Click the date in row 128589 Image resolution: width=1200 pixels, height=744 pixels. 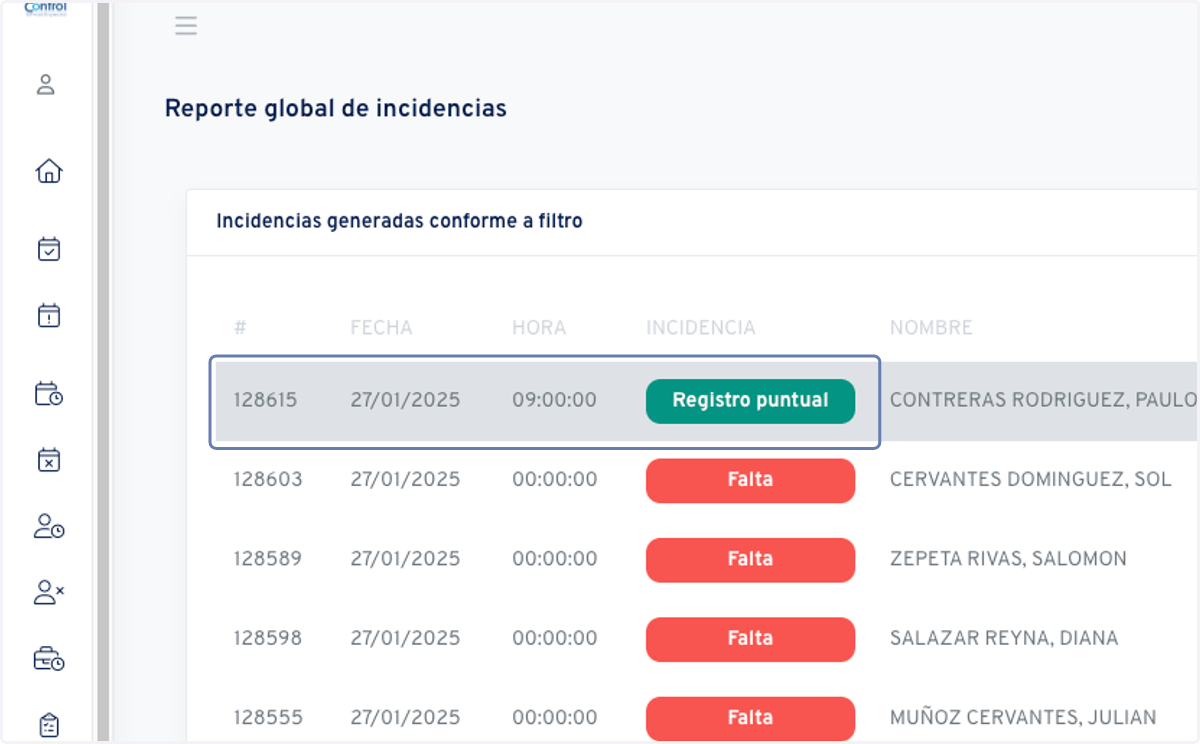click(x=405, y=559)
